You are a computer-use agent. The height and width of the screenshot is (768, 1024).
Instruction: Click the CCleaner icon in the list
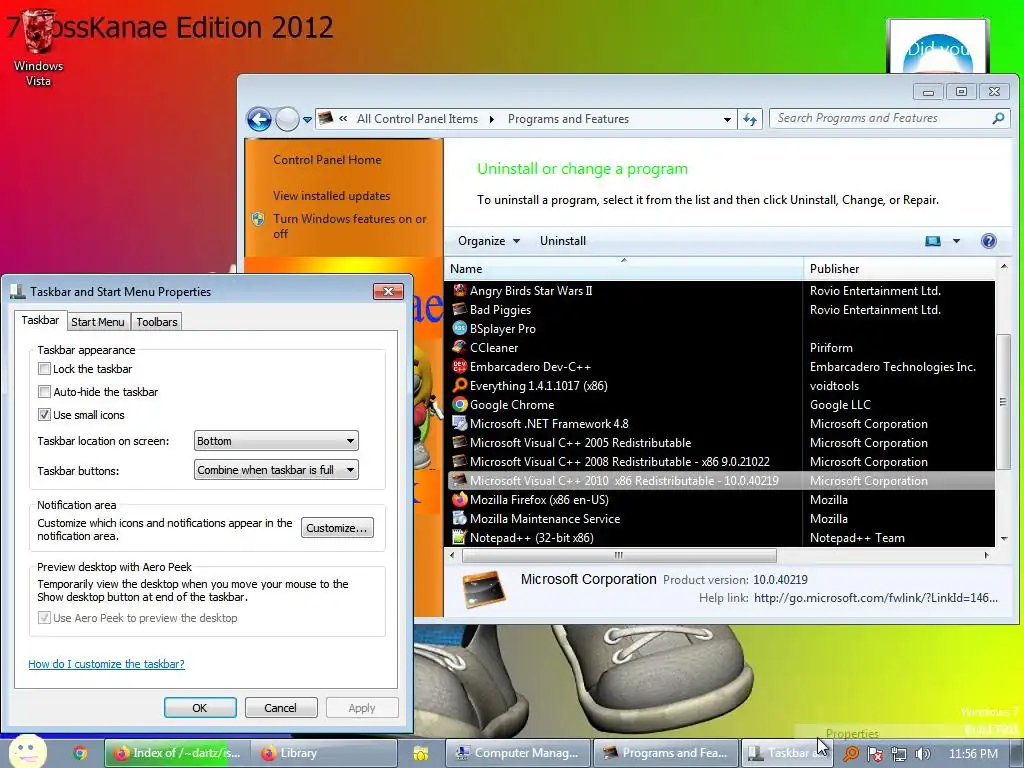[460, 347]
